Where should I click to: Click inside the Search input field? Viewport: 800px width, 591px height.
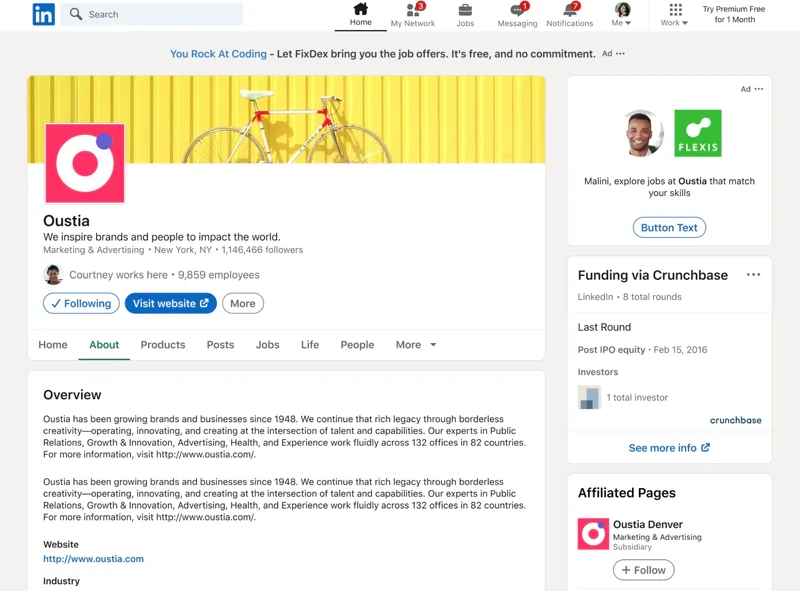150,14
